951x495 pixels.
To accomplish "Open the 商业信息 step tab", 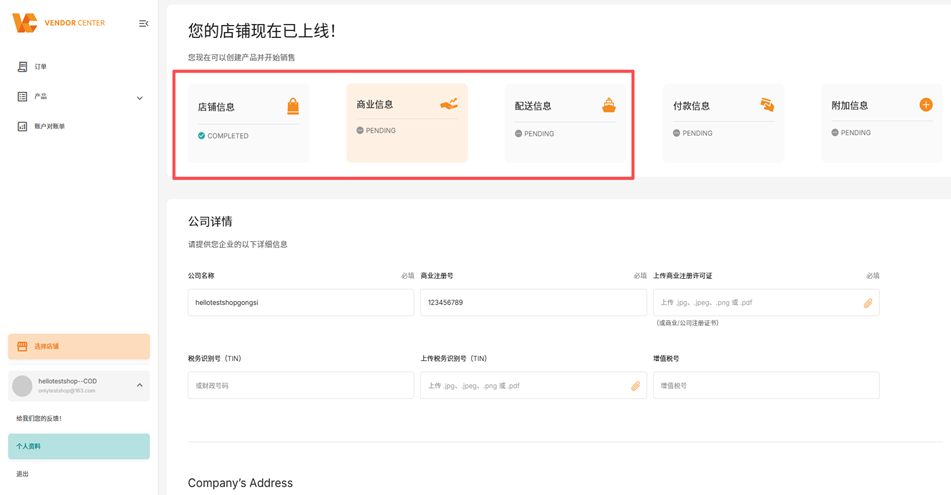I will [407, 123].
